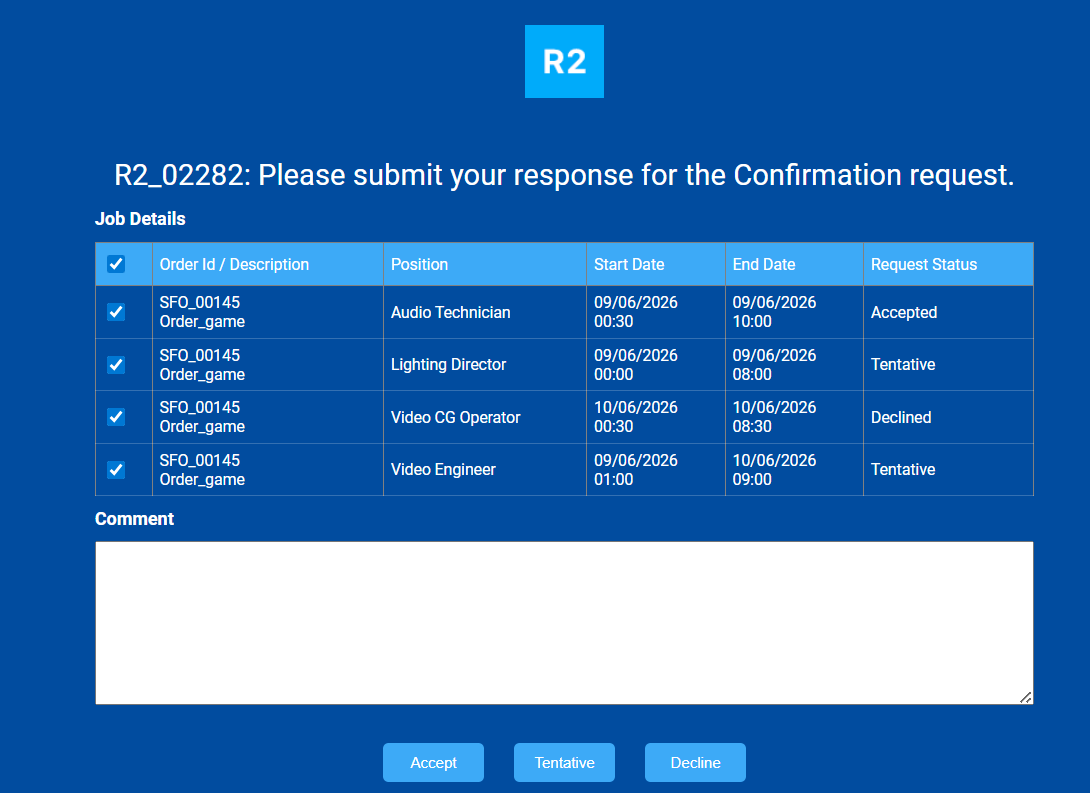Click the Start Date column header
The height and width of the screenshot is (793, 1090).
[656, 264]
